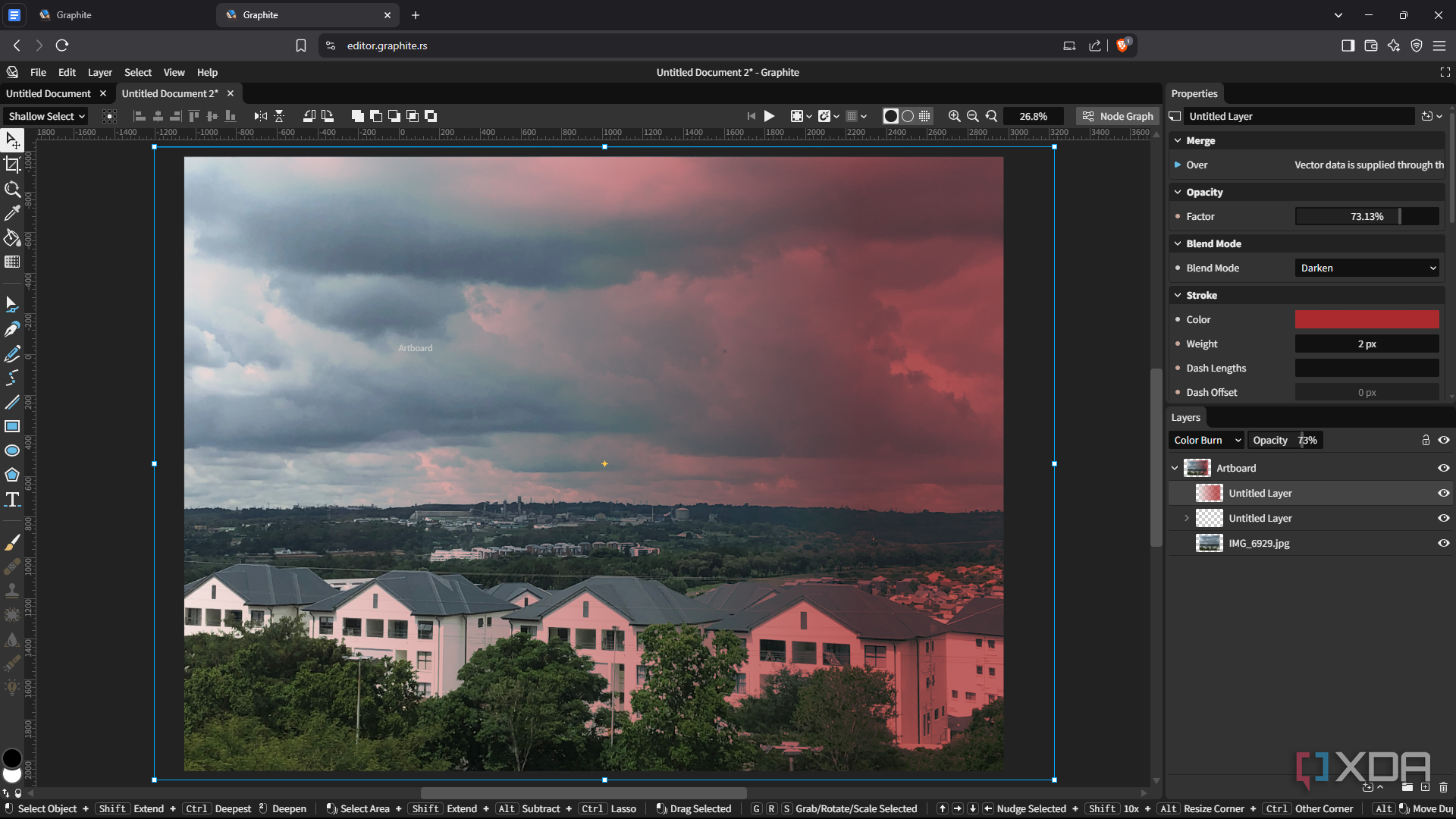Select the Navigate magnifier tool
1456x819 pixels.
click(x=12, y=189)
